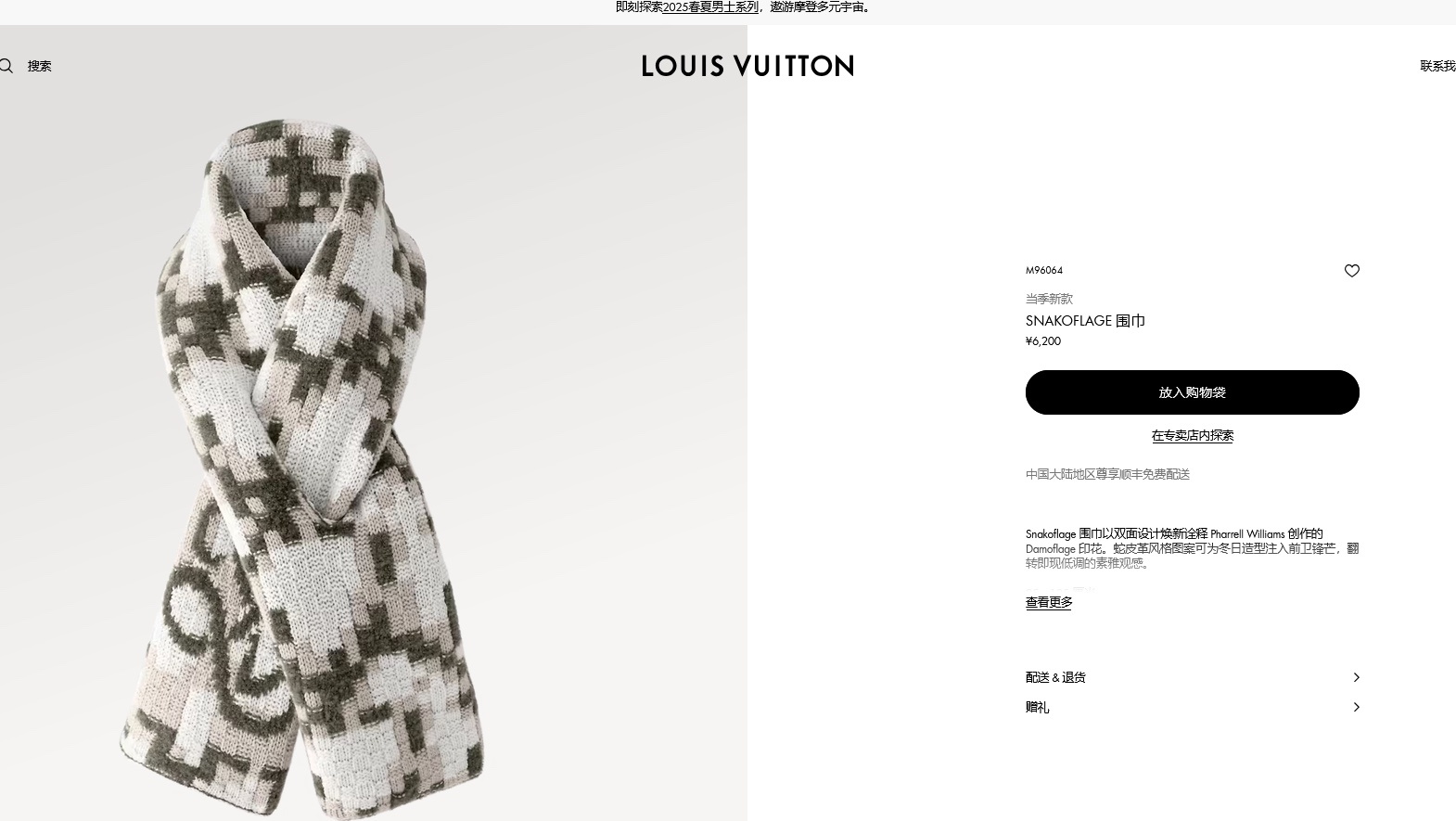Screen dimensions: 1456x821
Task: Click the Snakoflage product description paragraph
Action: point(1192,548)
